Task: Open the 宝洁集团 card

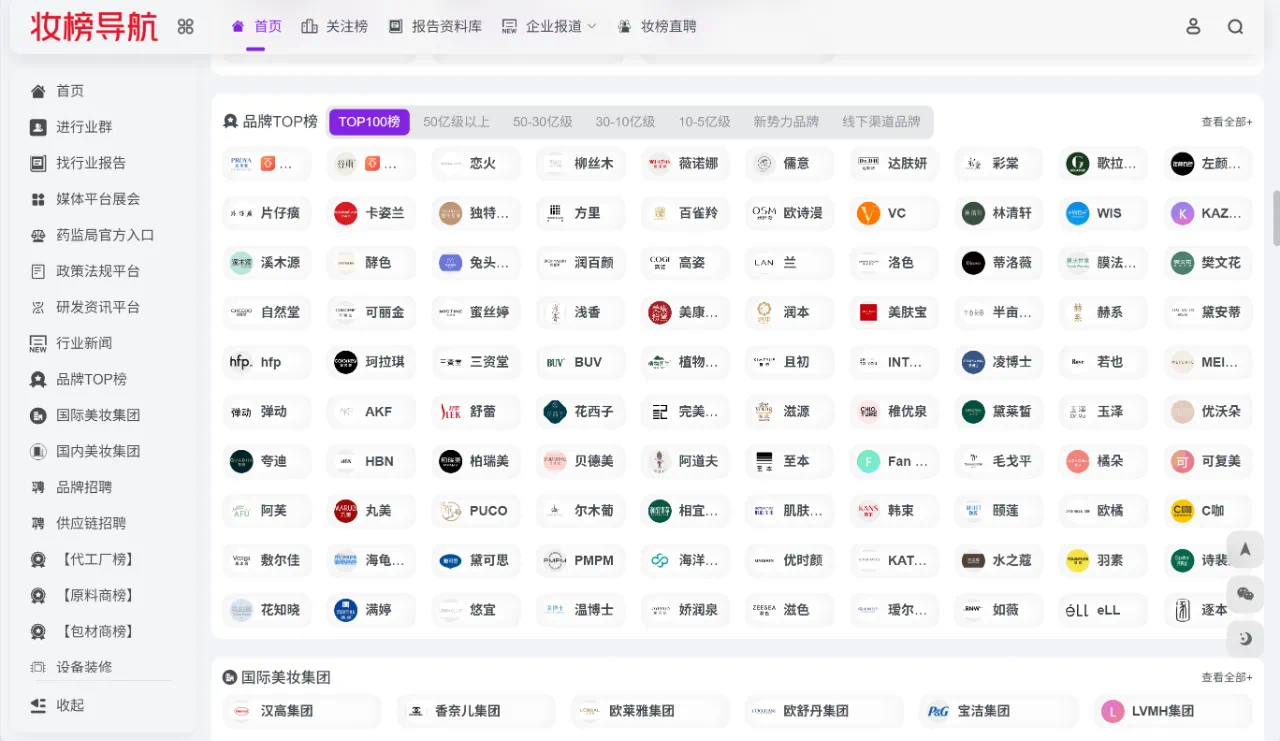Action: (999, 711)
